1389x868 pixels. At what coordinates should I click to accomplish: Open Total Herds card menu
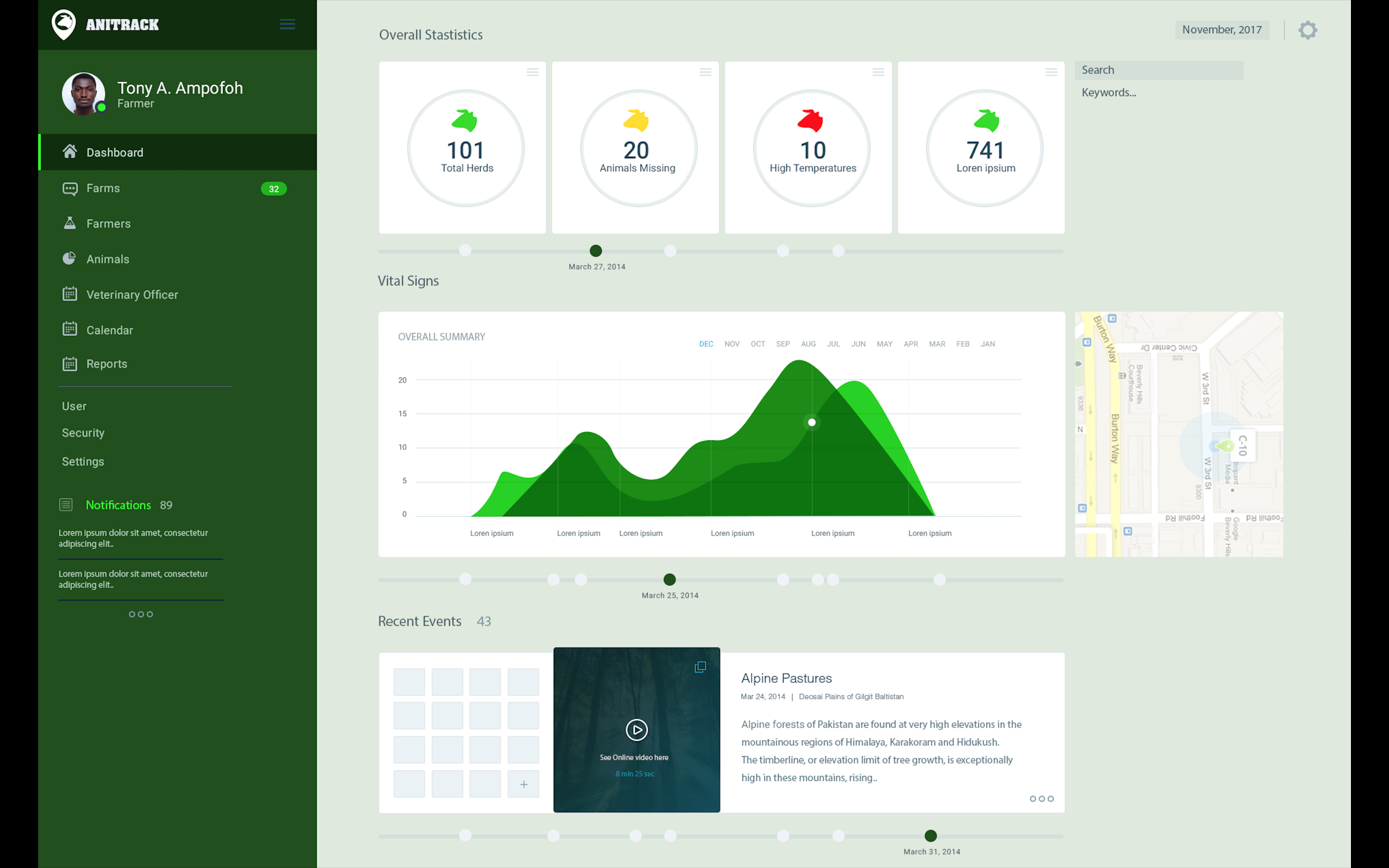click(x=532, y=72)
